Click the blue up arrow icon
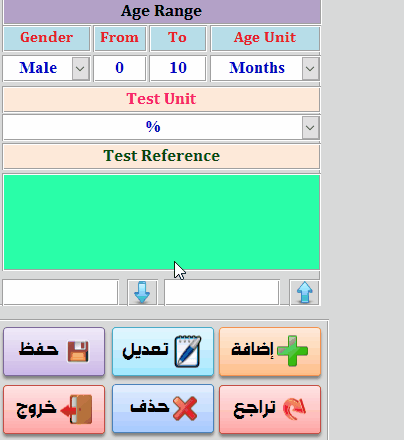Viewport: 404px width, 440px height. click(x=304, y=292)
